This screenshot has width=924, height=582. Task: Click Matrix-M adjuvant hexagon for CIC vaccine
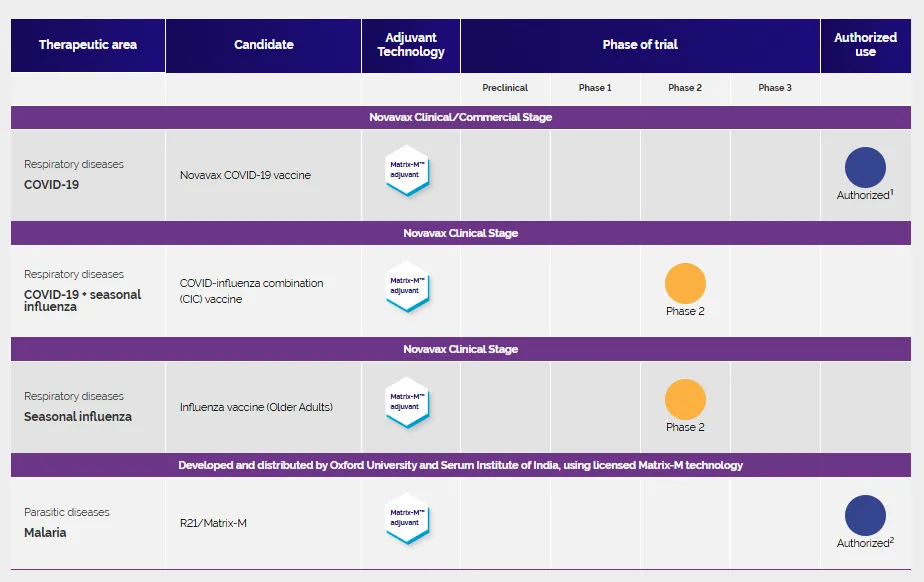tap(408, 286)
